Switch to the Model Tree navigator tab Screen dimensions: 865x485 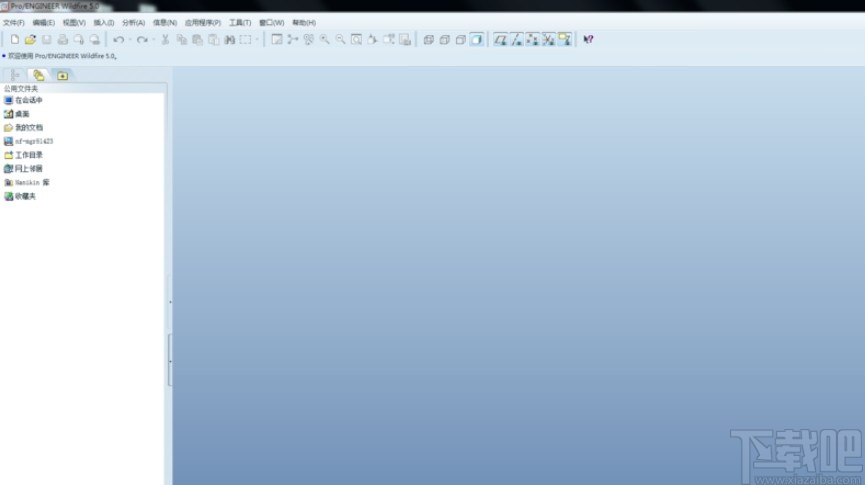[x=15, y=75]
